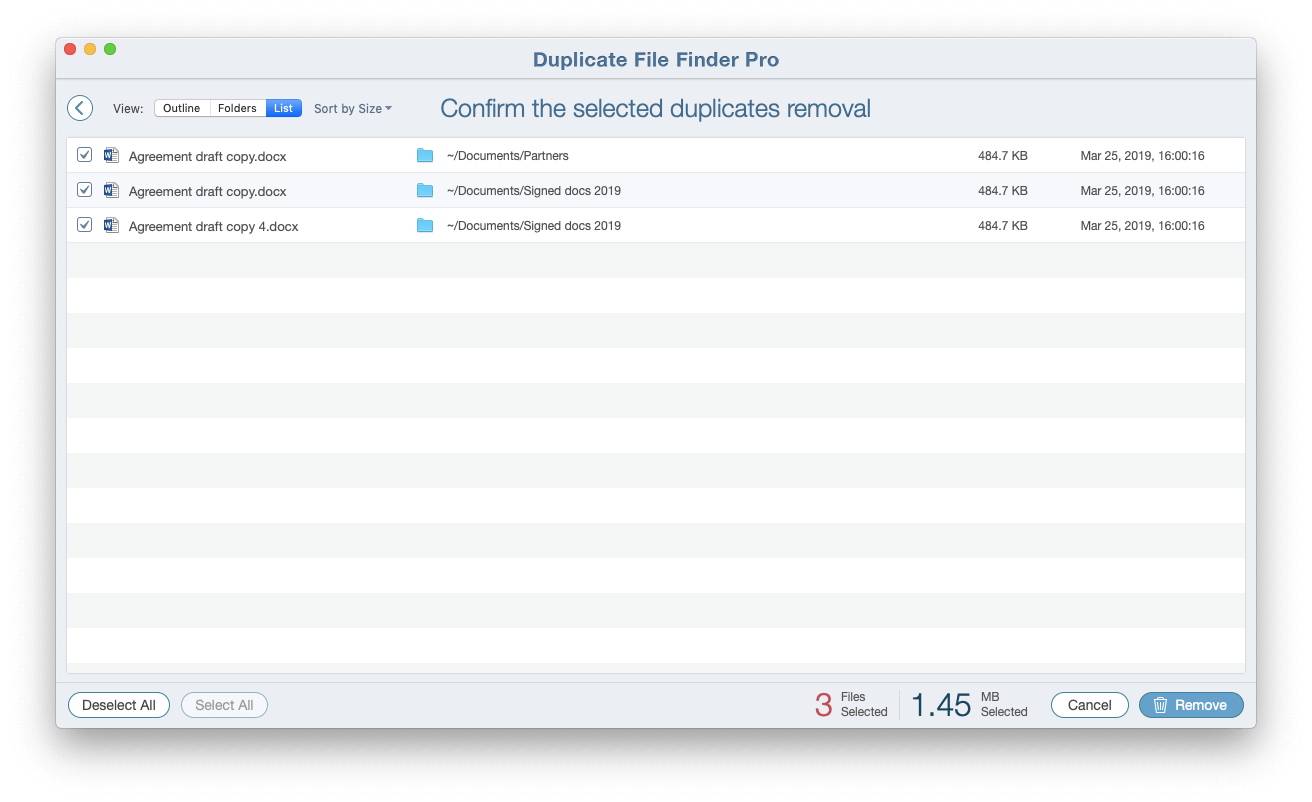Click the Word icon on the second duplicate row
Screen dimensions: 1312x802
tap(110, 191)
